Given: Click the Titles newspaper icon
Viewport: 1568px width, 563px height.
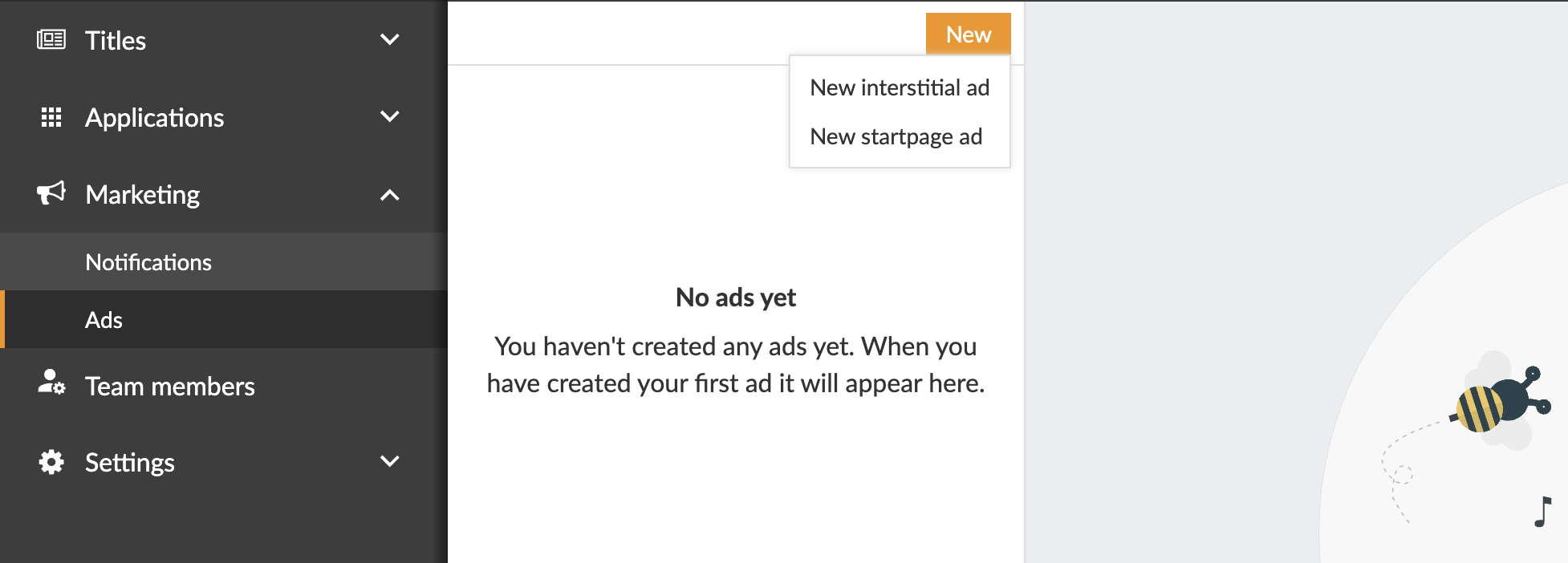Looking at the screenshot, I should [51, 39].
